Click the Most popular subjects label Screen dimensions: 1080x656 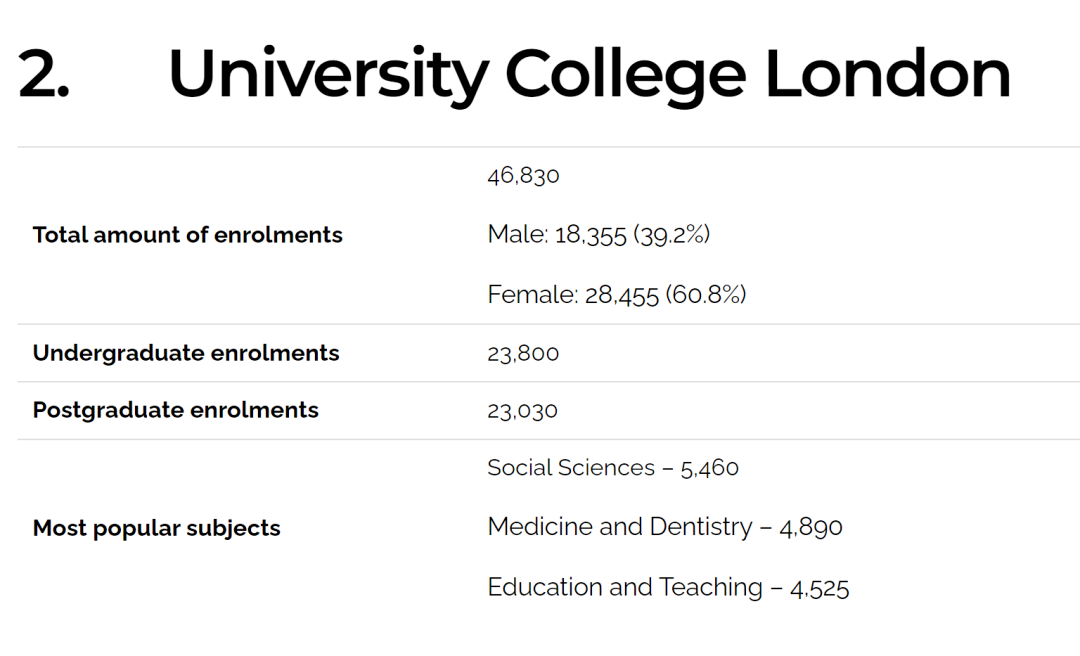point(156,529)
